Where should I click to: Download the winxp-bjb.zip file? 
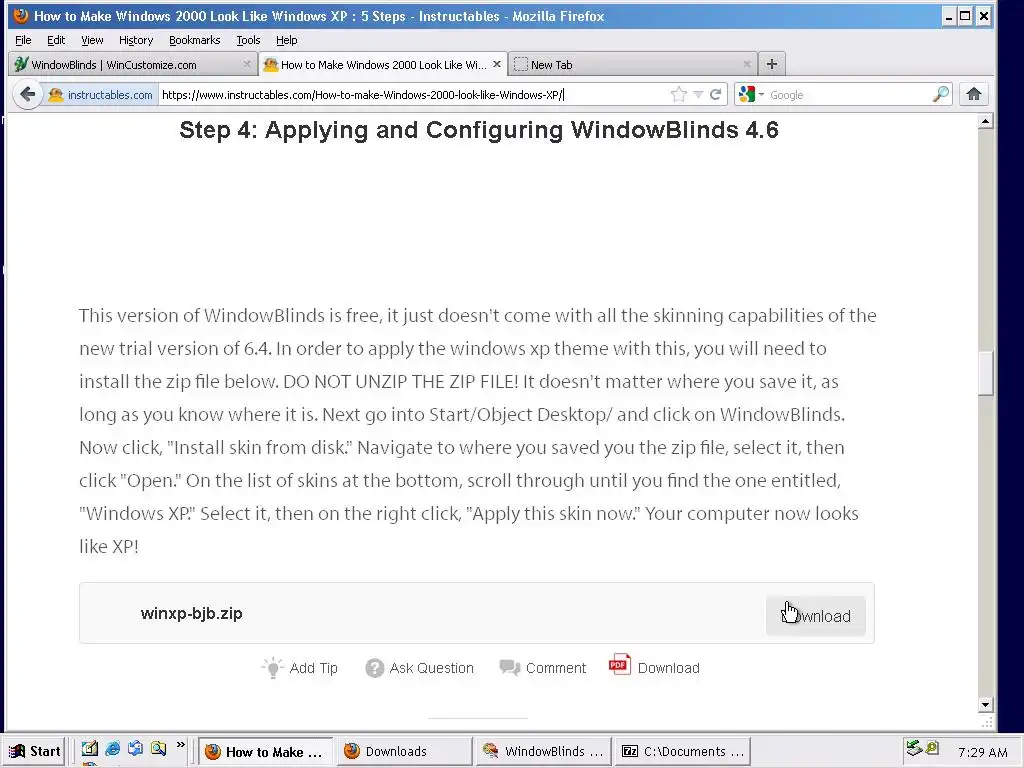[816, 615]
